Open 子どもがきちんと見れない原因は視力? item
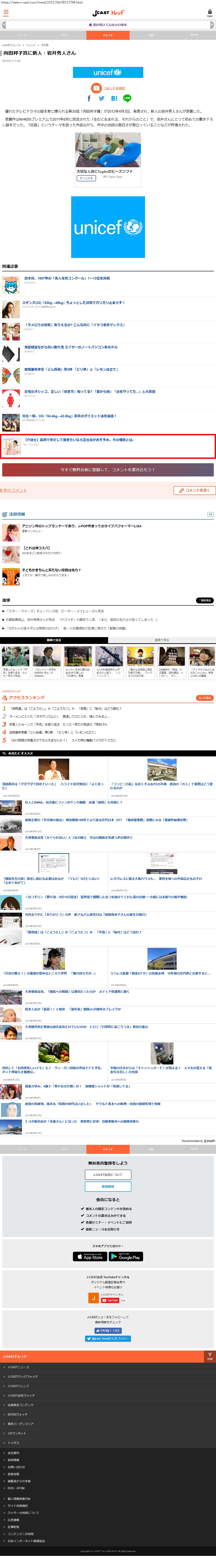 (x=51, y=570)
